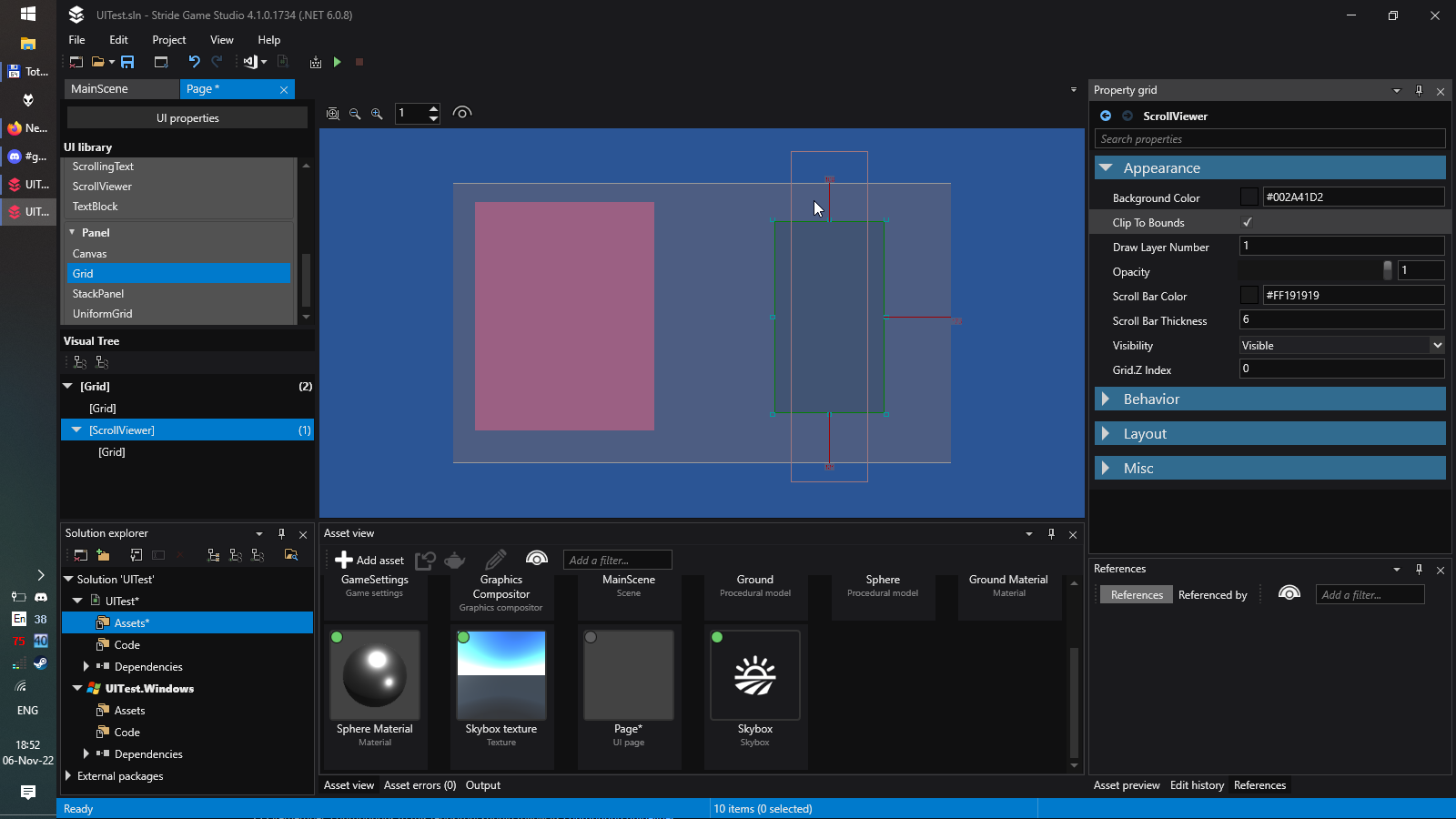Image resolution: width=1456 pixels, height=819 pixels.
Task: Click the new project icon in main toolbar
Action: [76, 62]
